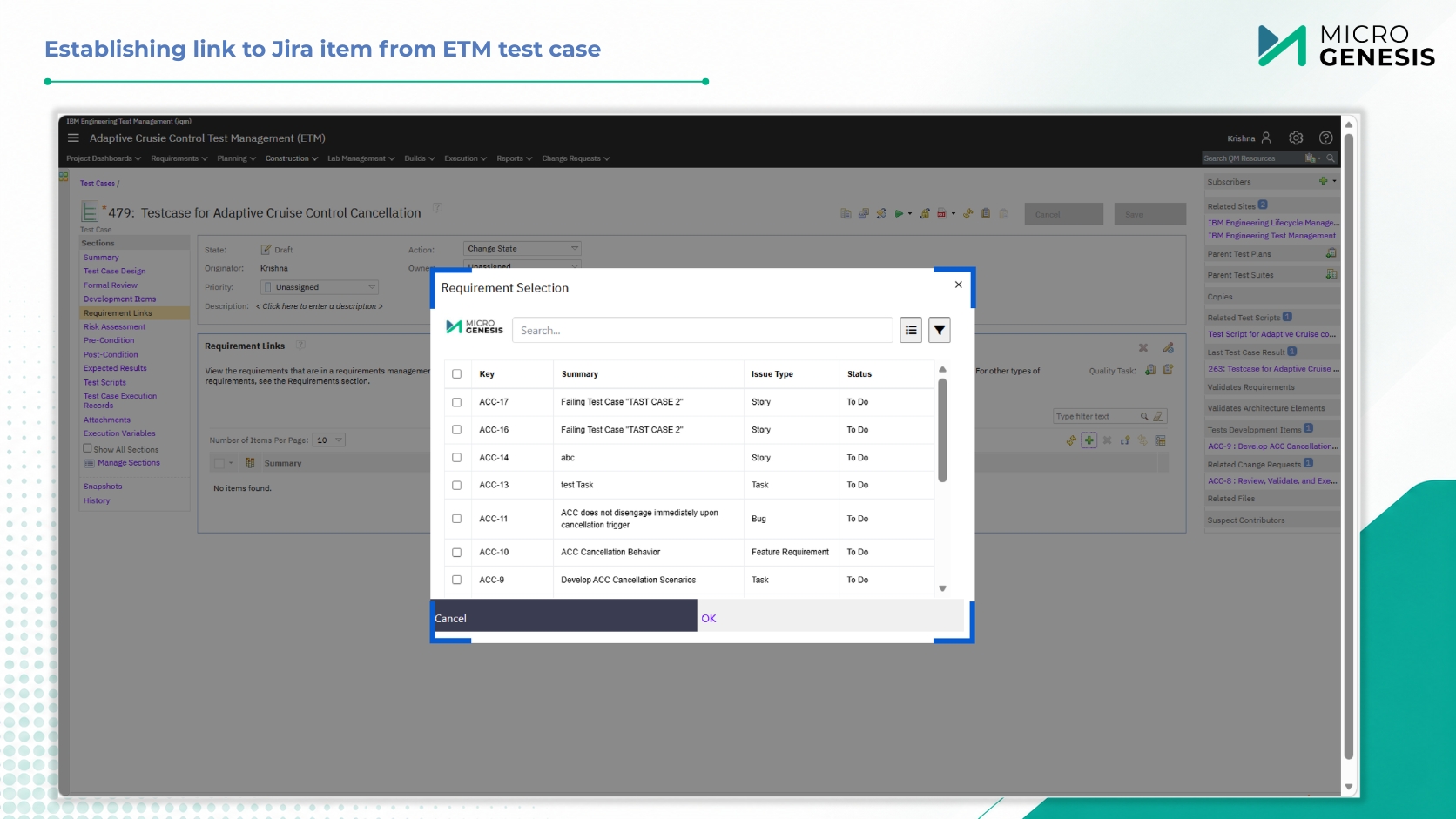Image resolution: width=1456 pixels, height=819 pixels.
Task: Click the create new Quality Task icon
Action: (x=1169, y=370)
